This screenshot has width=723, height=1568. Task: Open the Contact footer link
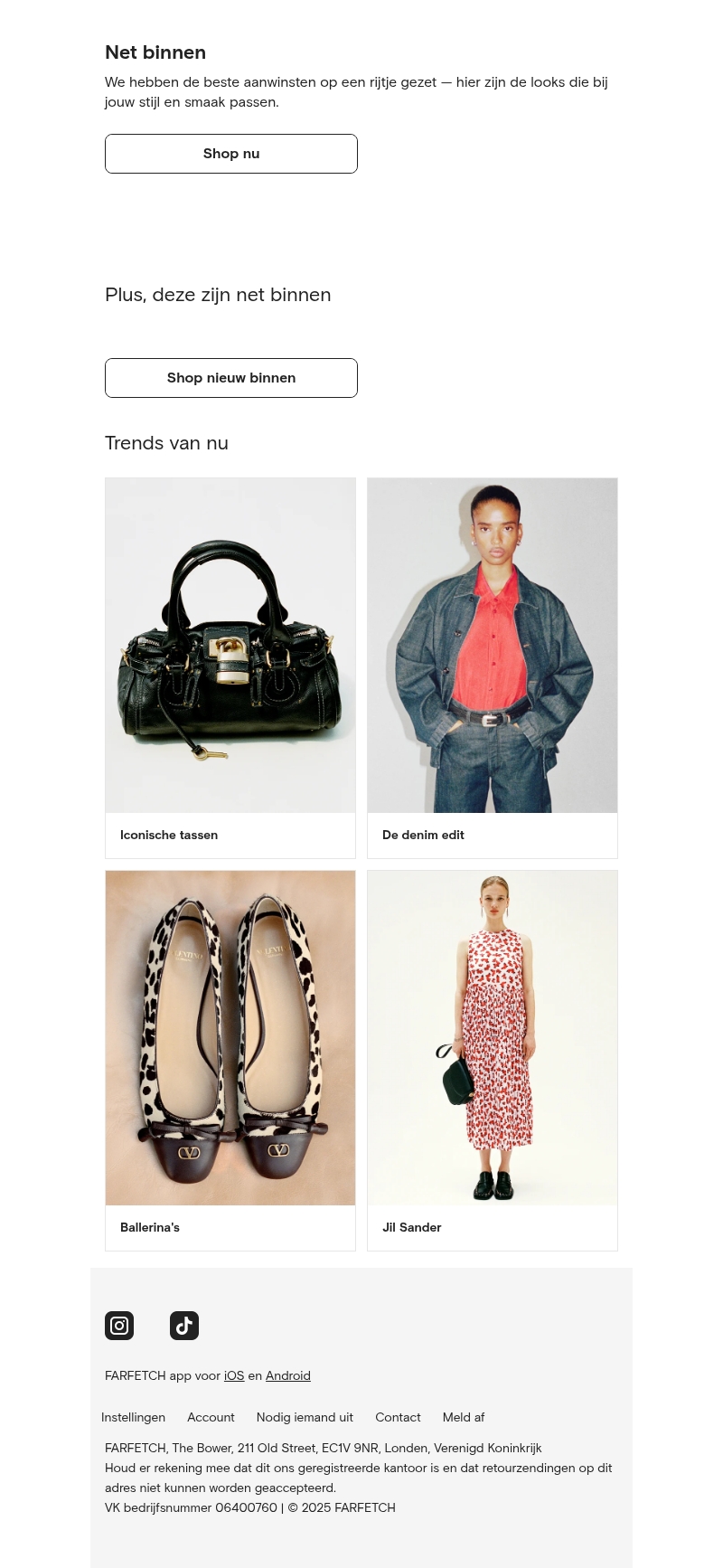(x=398, y=1417)
